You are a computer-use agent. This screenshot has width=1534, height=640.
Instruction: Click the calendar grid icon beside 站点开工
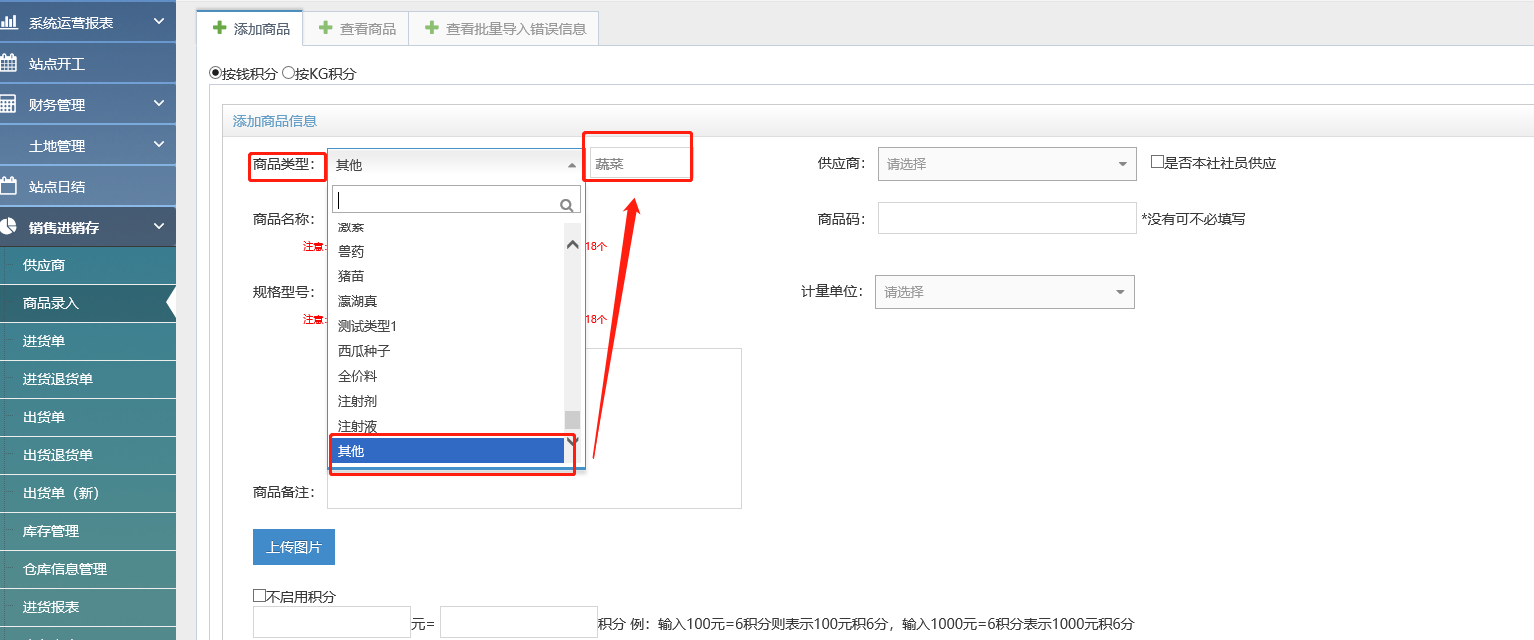pyautogui.click(x=9, y=63)
